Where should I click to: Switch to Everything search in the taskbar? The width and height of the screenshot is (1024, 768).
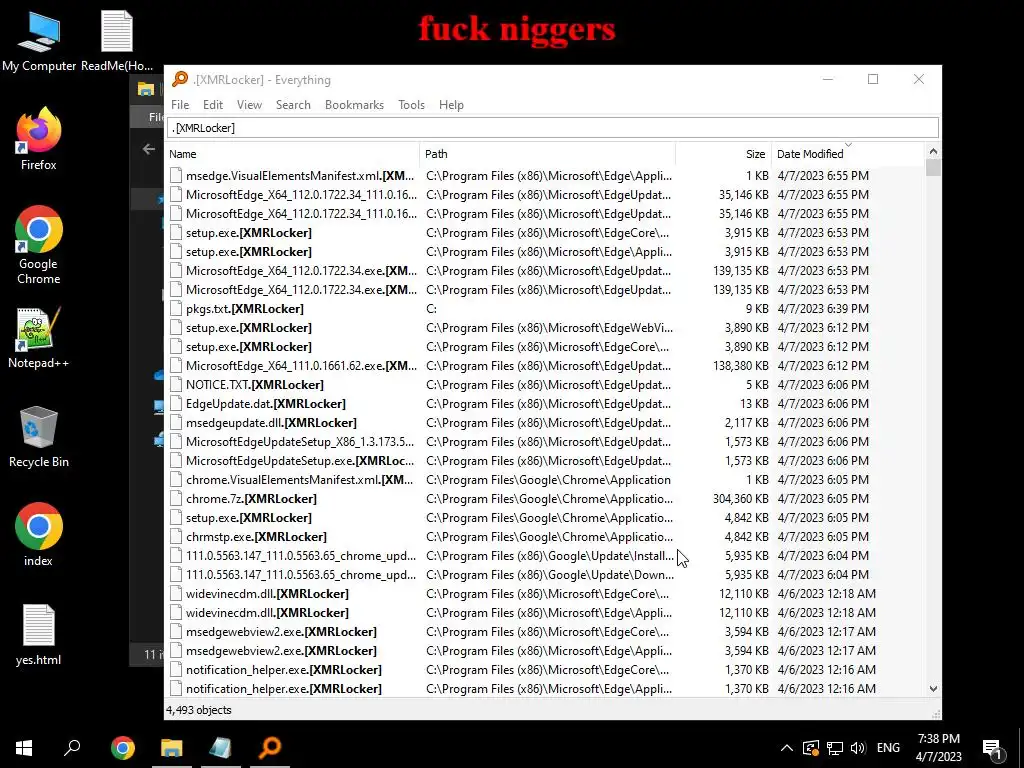point(270,747)
